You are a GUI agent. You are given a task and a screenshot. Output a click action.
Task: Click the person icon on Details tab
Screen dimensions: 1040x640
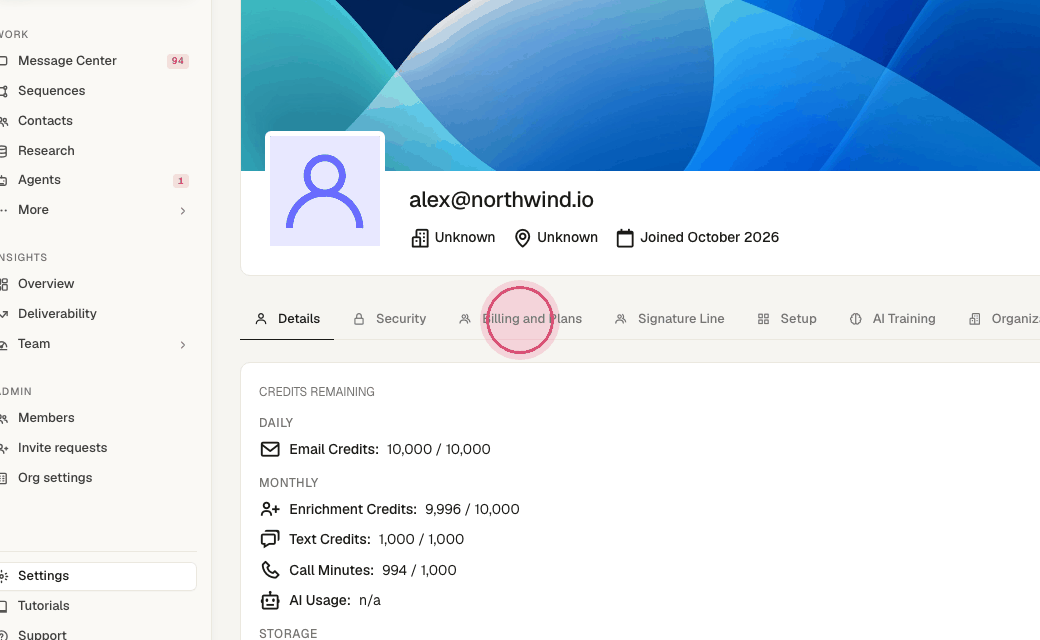(x=261, y=319)
